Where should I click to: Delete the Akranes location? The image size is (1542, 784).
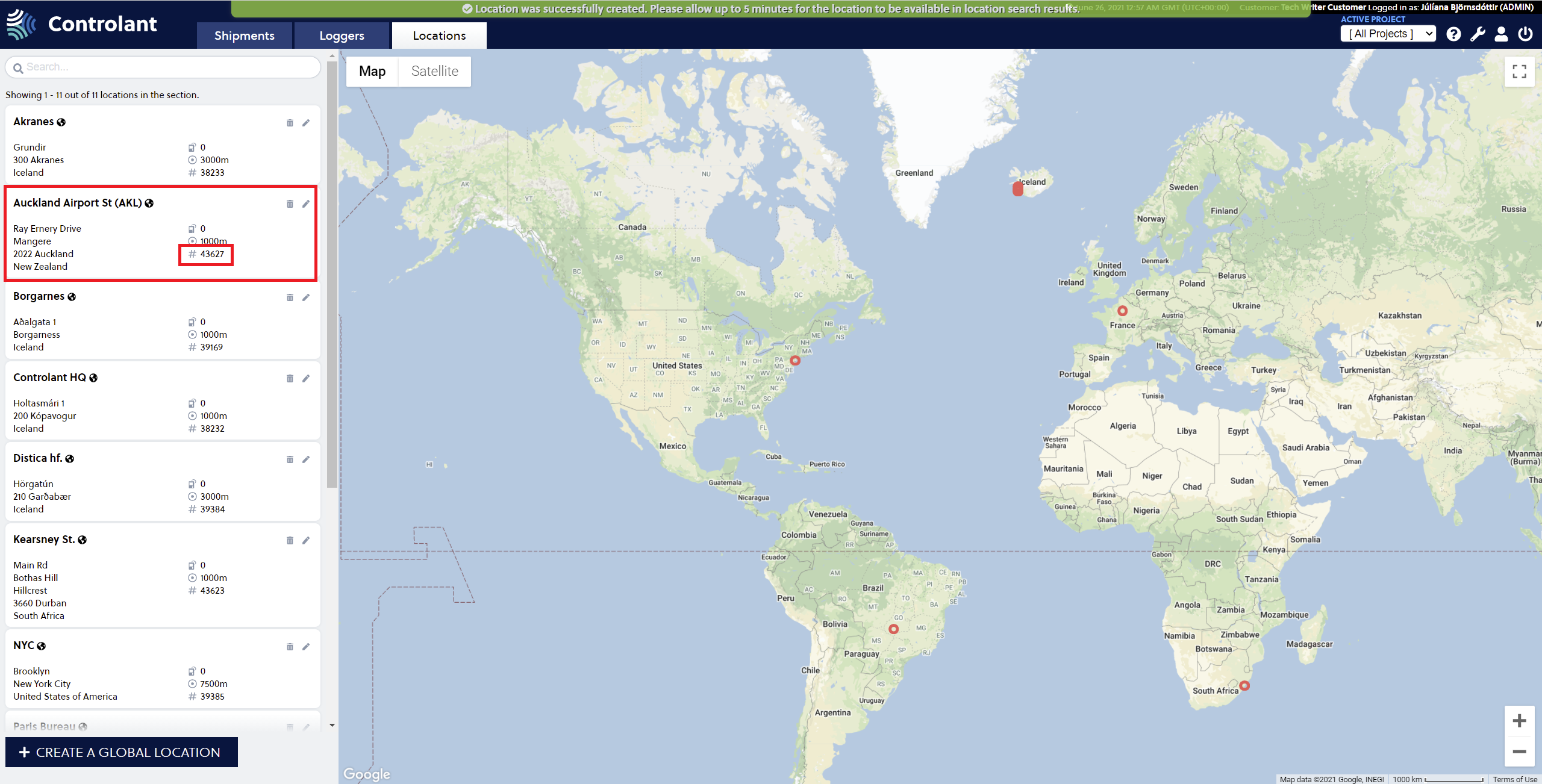(290, 123)
